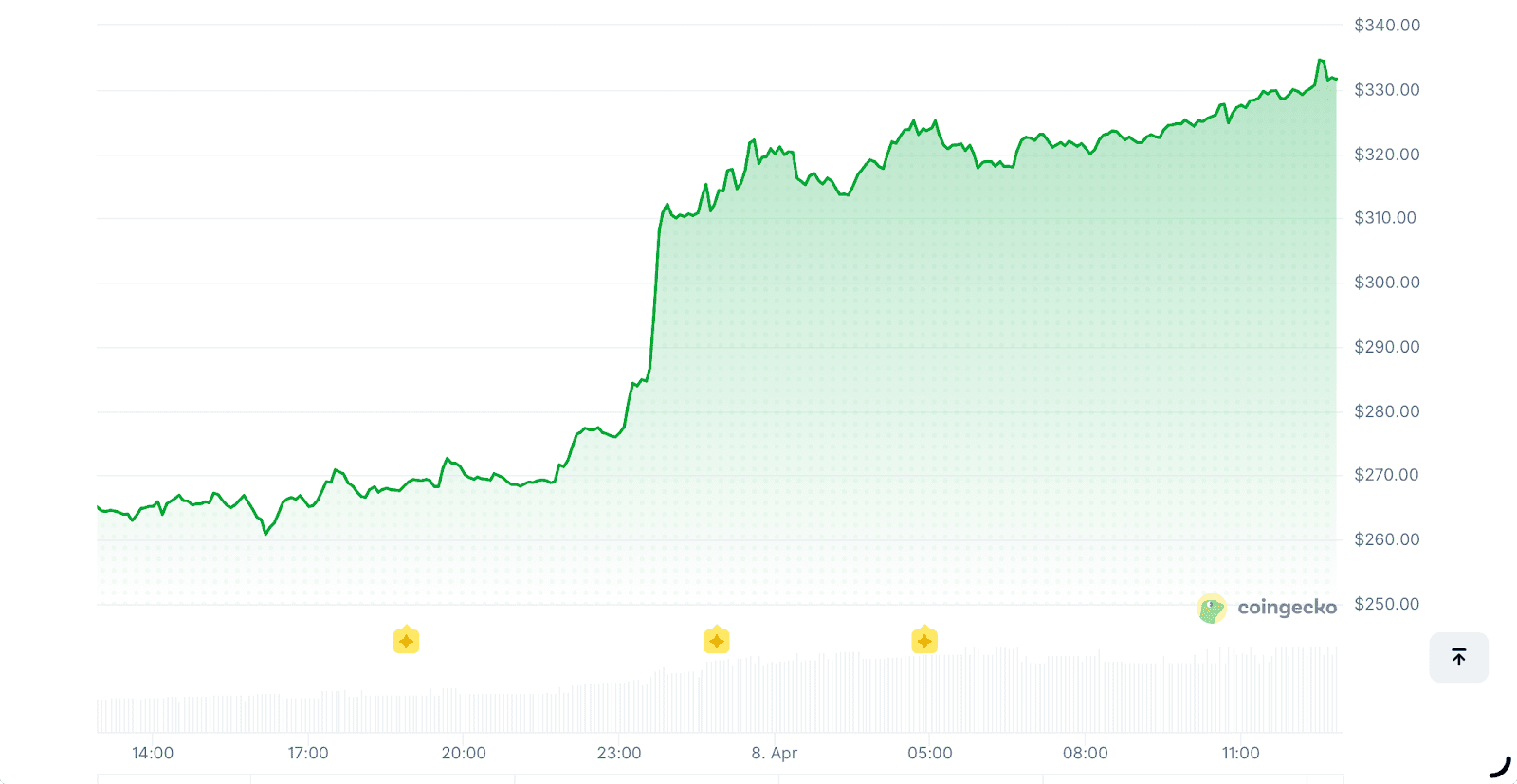Screen dimensions: 1517x784
Task: Click the $290.00 price axis label
Action: pyautogui.click(x=1387, y=347)
